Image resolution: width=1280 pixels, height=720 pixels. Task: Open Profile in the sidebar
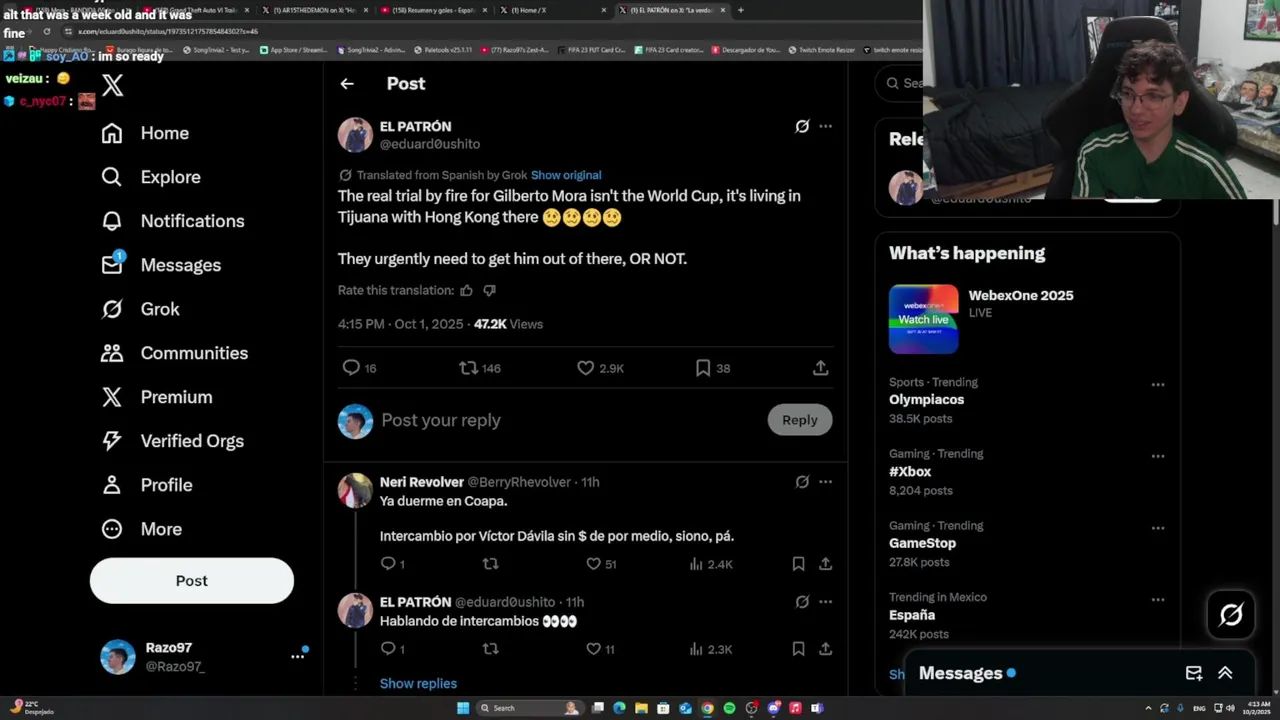146,485
